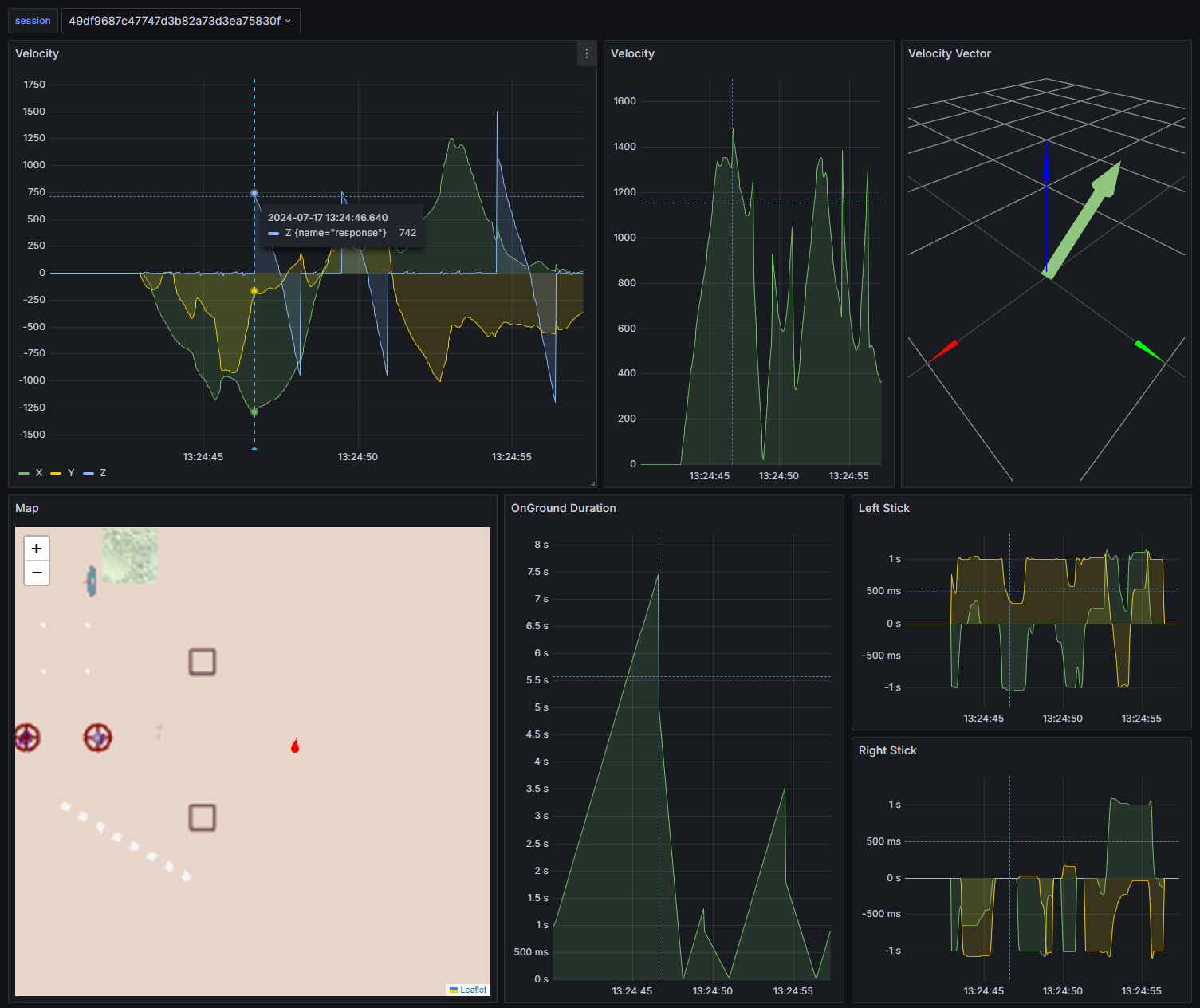Click the large green arrow in Velocity Vector
1200x1008 pixels.
1082,221
